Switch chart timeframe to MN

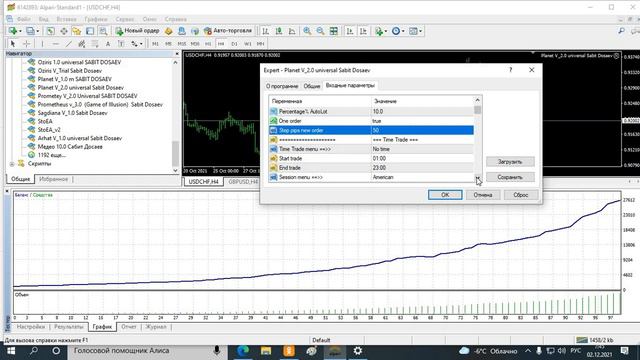(260, 44)
